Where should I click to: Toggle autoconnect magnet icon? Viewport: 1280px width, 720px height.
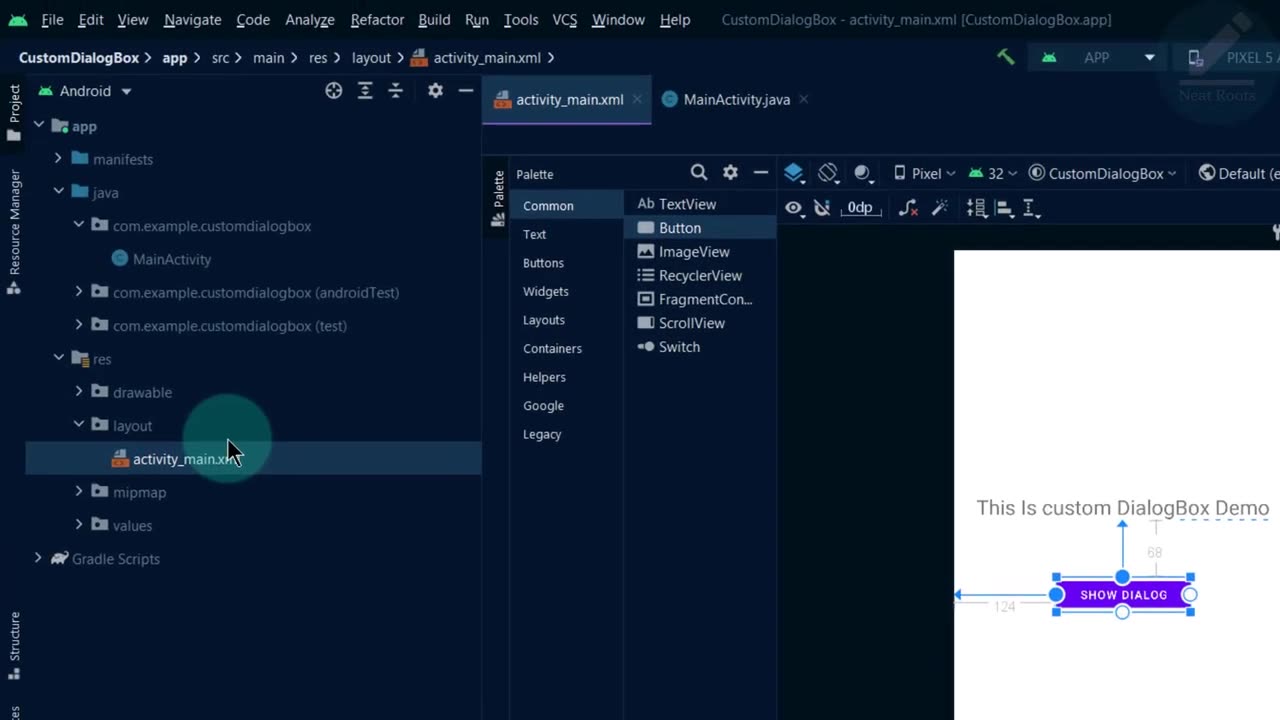coord(822,208)
